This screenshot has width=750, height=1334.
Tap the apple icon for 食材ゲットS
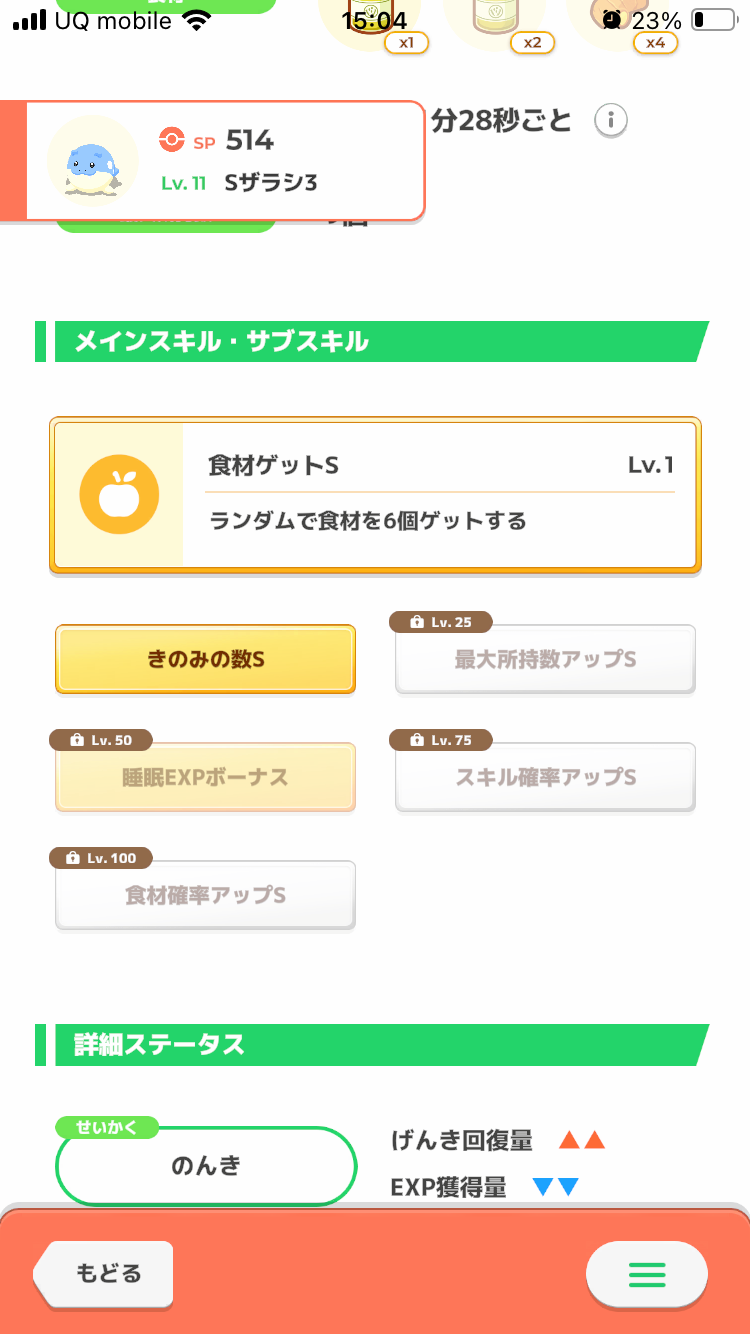pyautogui.click(x=119, y=495)
